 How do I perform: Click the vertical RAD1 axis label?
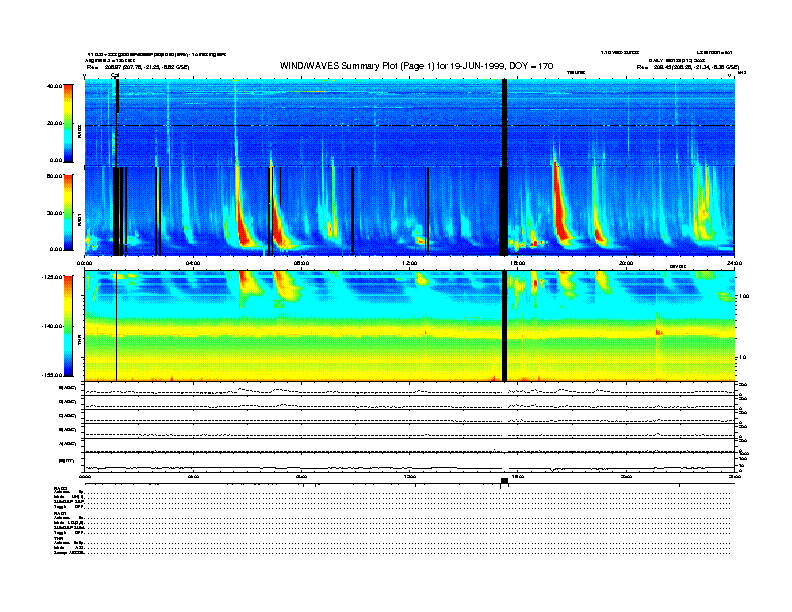[79, 219]
